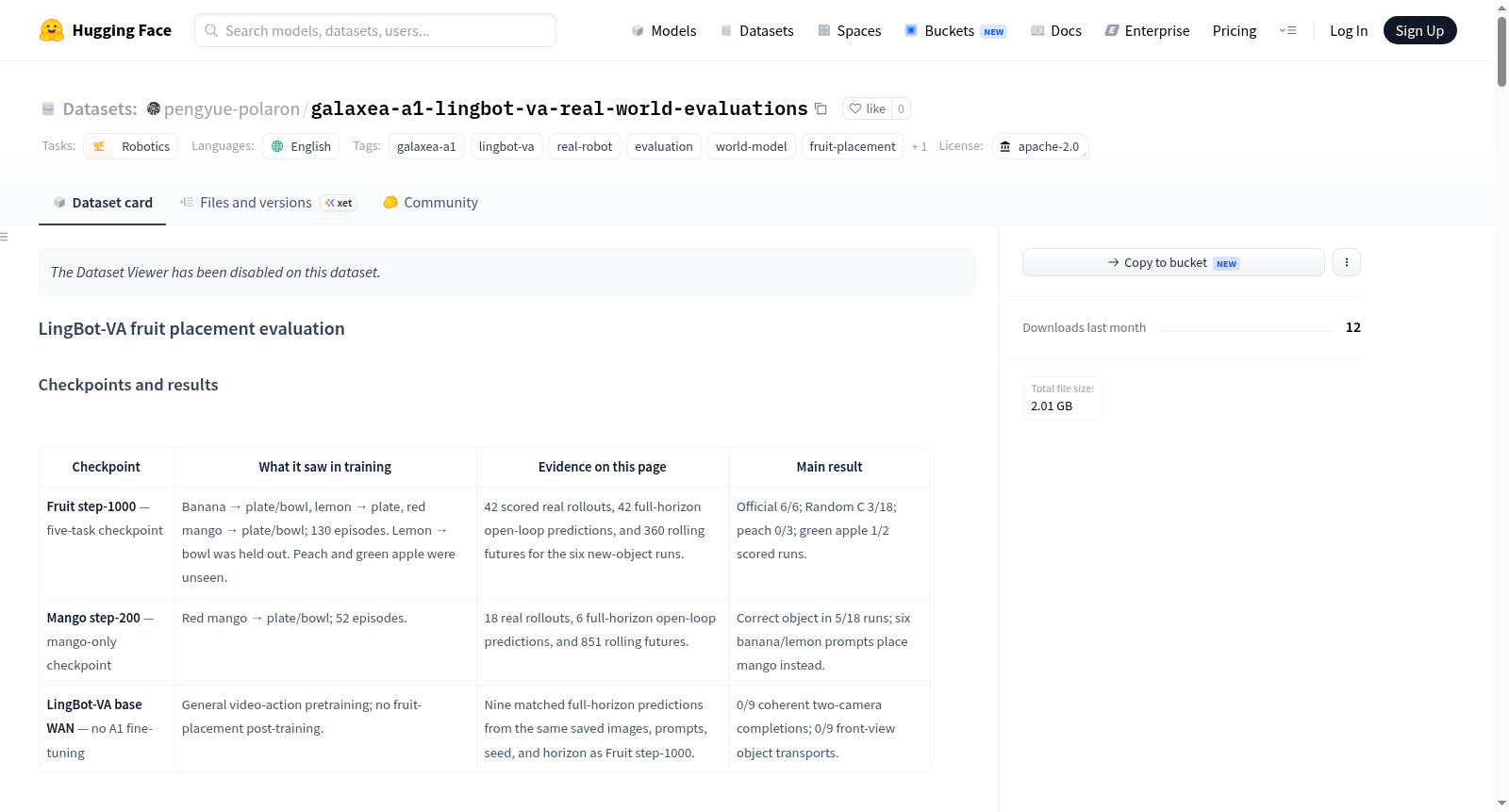
Task: Toggle the table of contents sidebar icon
Action: (5, 237)
